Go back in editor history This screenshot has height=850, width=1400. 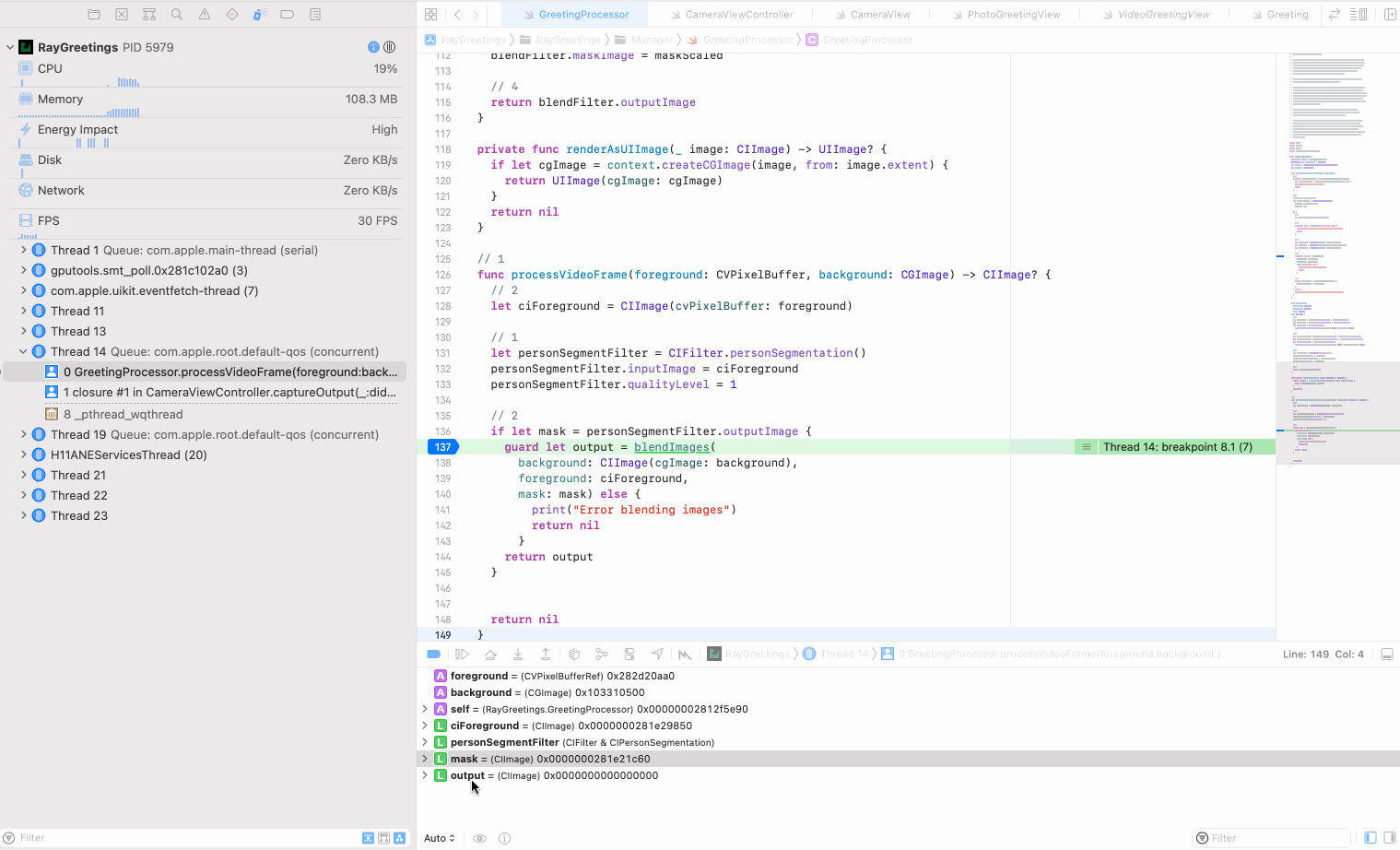pos(457,15)
